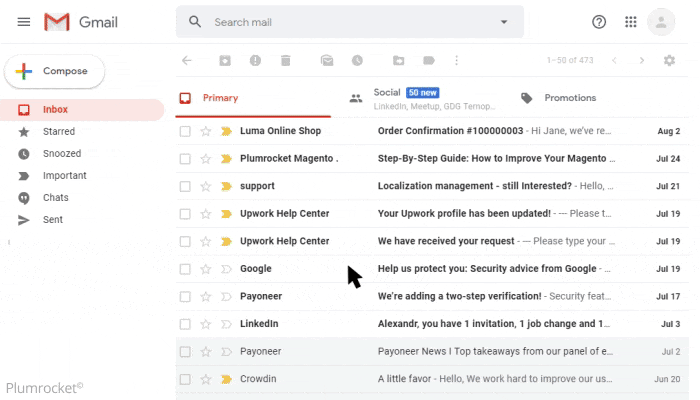
Task: Compose a new email
Action: click(54, 71)
